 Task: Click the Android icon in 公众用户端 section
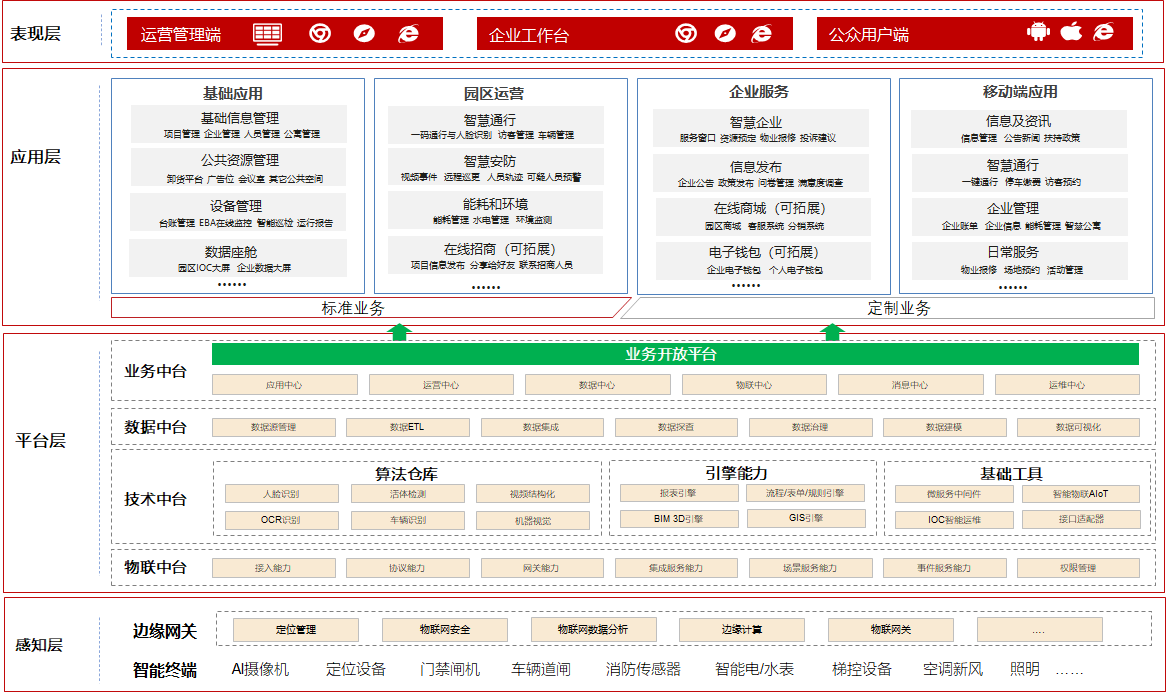tap(1038, 31)
